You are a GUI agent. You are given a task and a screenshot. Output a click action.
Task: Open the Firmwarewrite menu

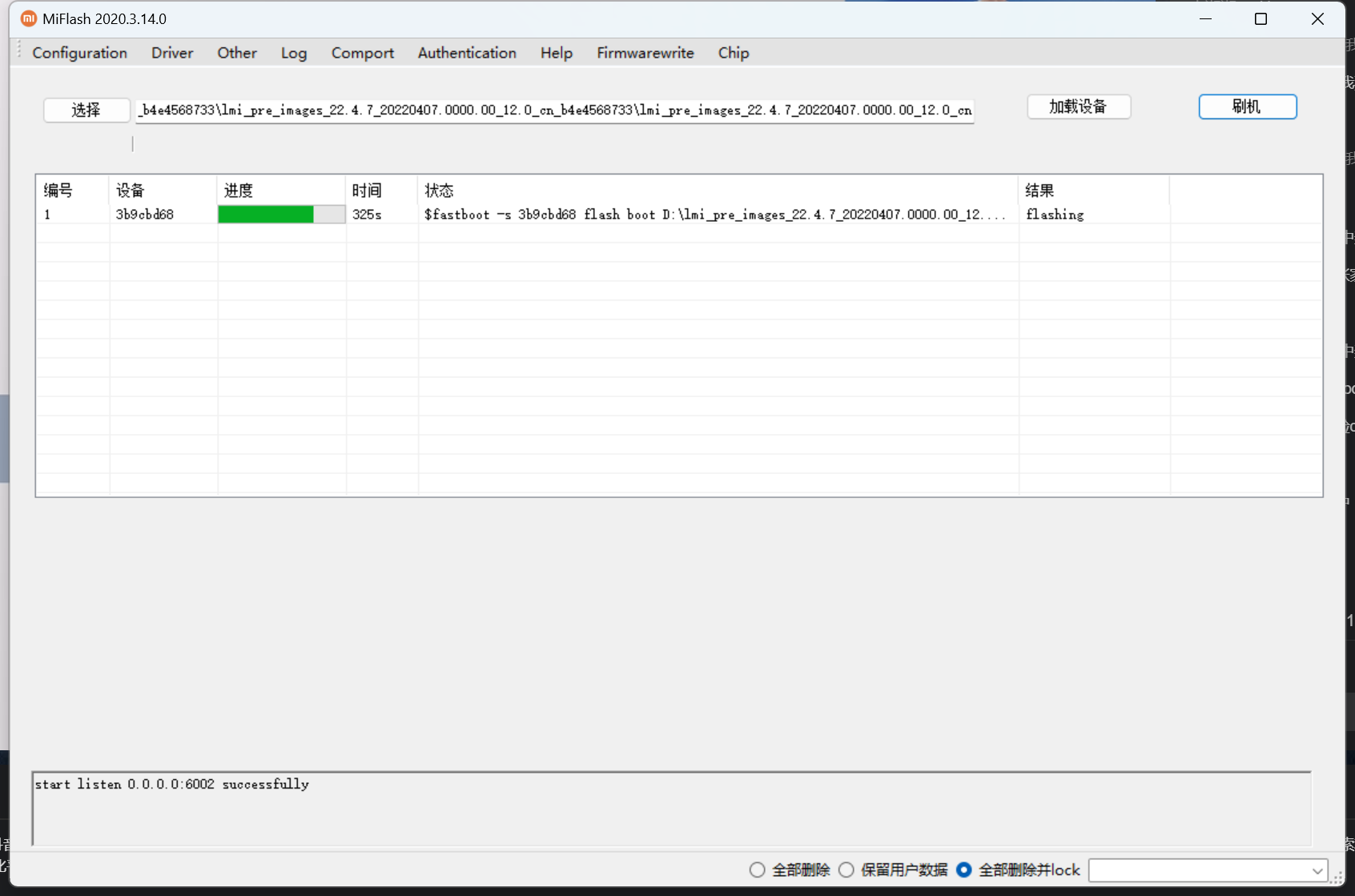[645, 53]
